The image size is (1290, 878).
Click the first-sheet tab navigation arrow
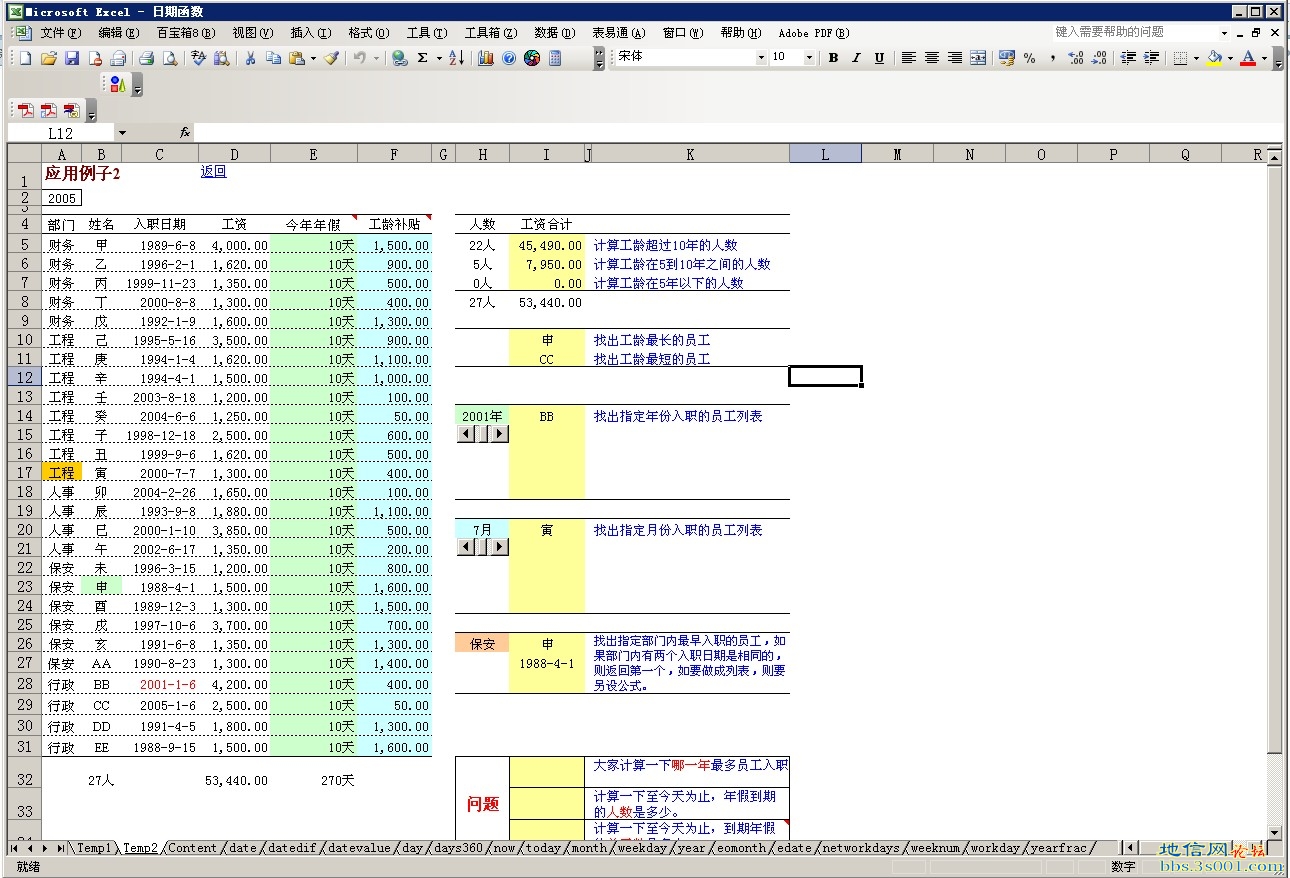pos(14,848)
